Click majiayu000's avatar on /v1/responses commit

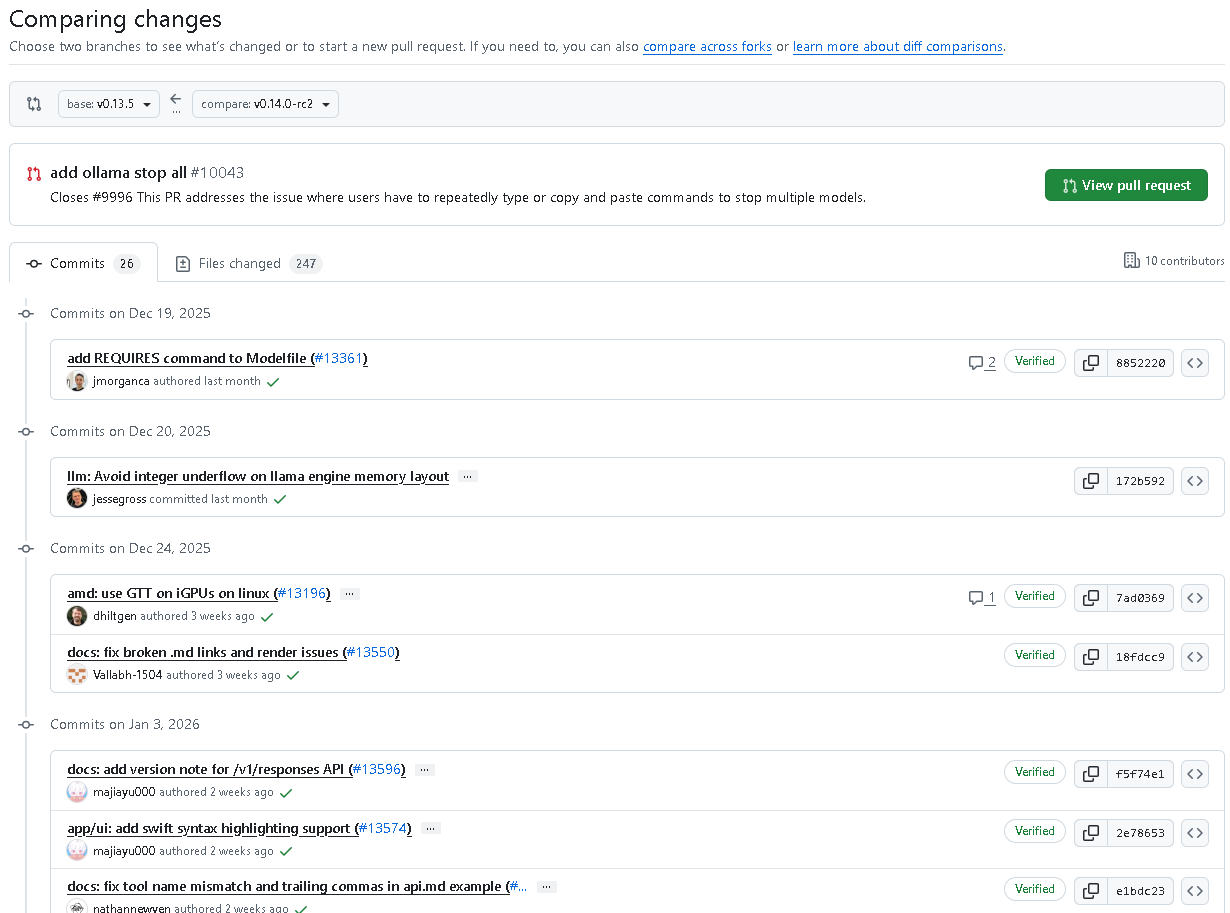coord(77,792)
